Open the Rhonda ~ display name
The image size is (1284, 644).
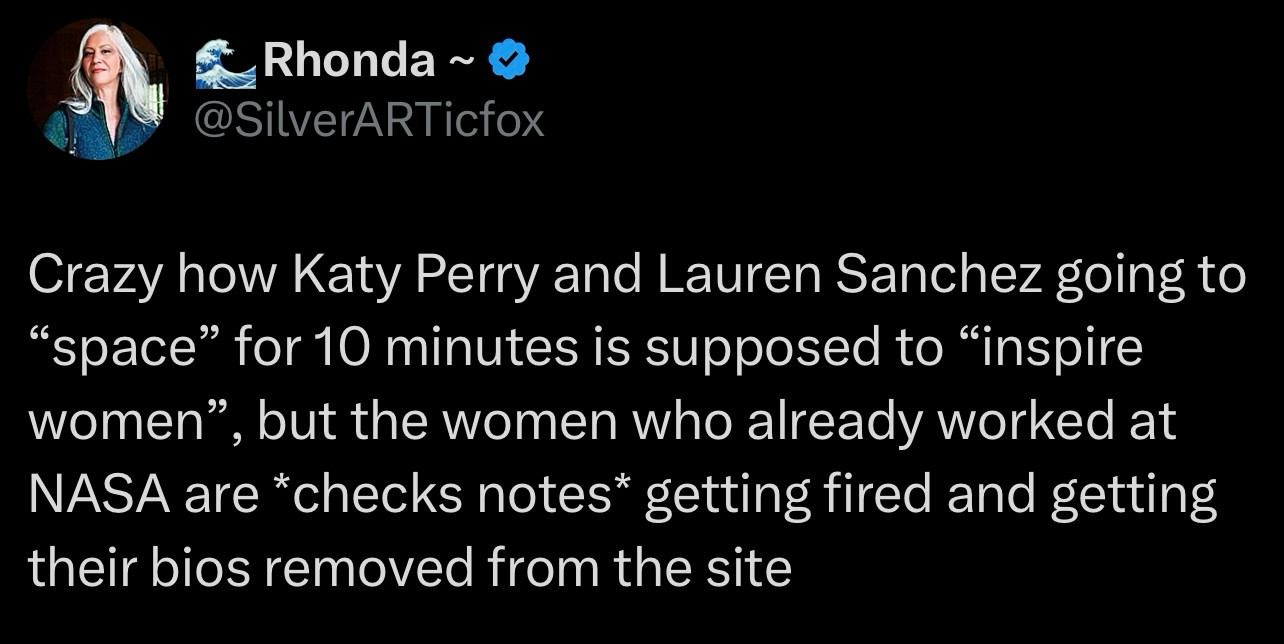[365, 64]
